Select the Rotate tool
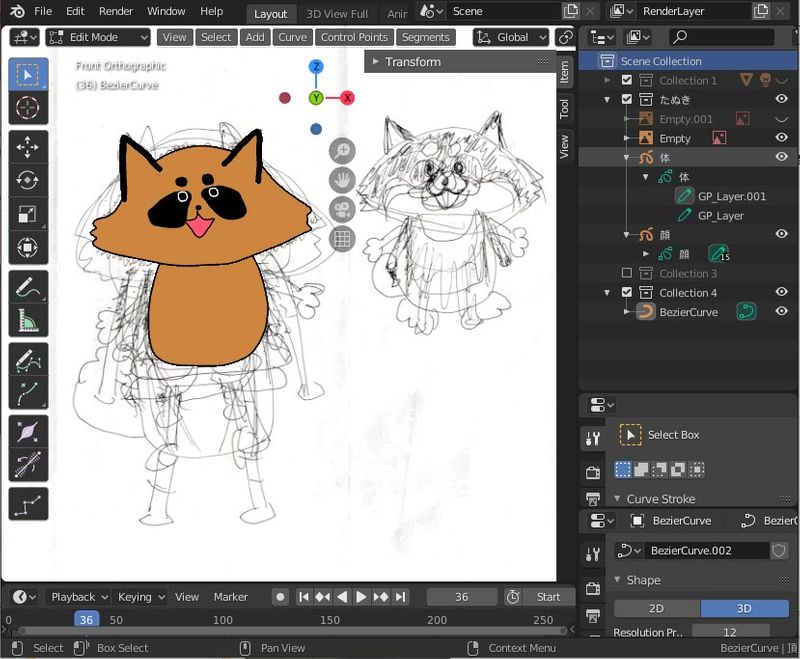 [28, 180]
